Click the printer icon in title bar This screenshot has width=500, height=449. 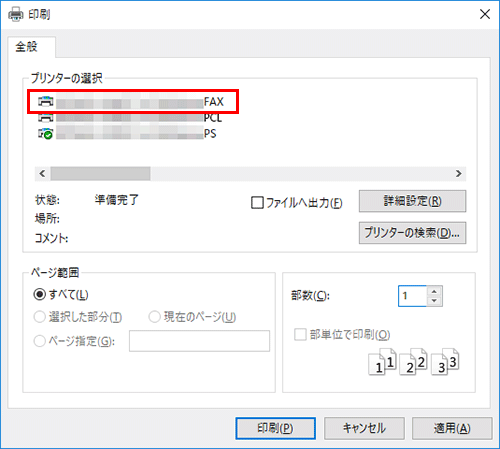coord(16,14)
